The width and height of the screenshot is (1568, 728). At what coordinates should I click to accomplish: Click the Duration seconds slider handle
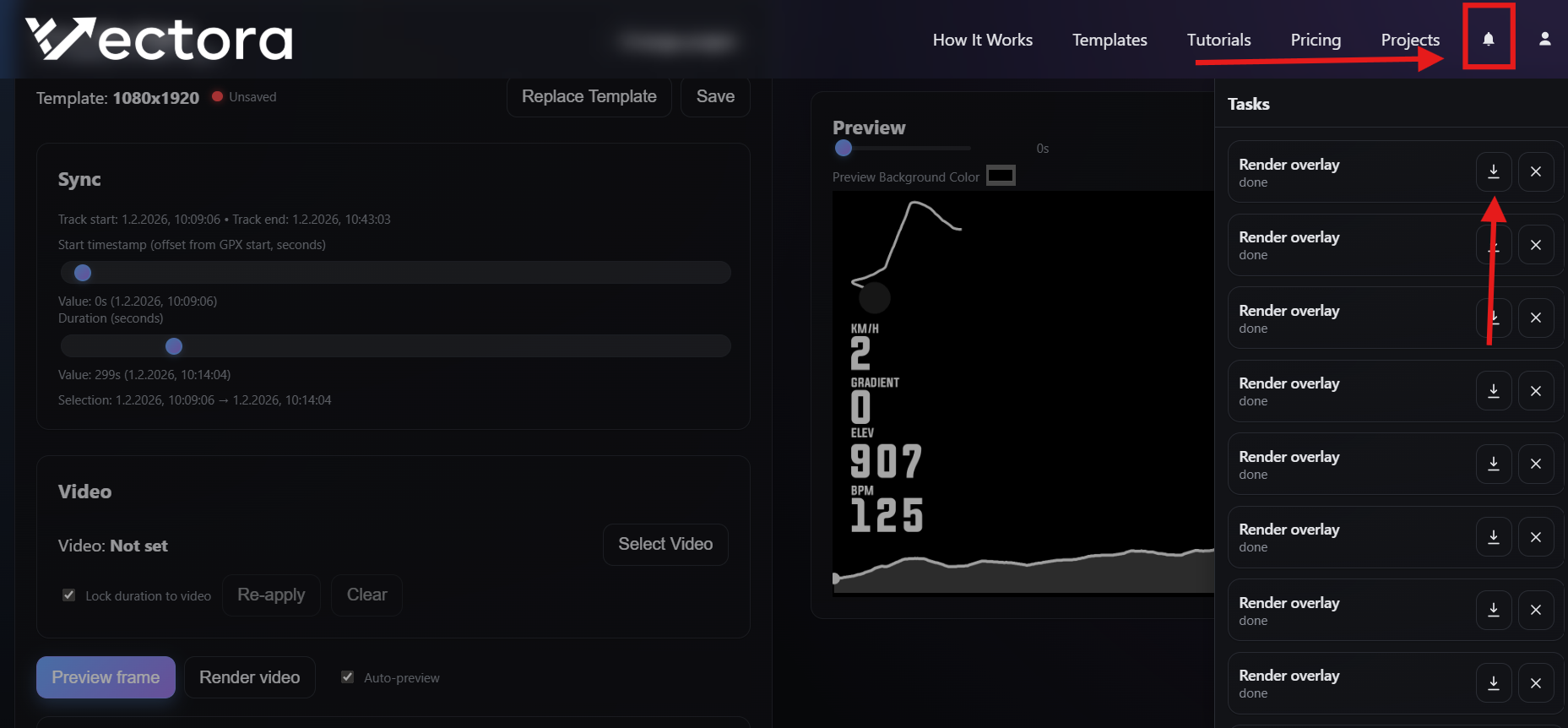click(174, 346)
